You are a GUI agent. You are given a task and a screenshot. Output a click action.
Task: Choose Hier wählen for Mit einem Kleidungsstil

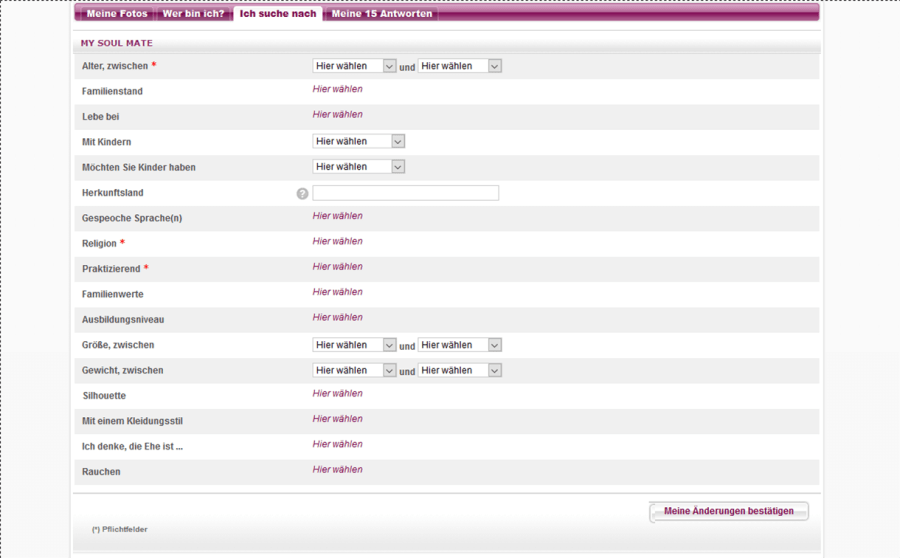[338, 418]
